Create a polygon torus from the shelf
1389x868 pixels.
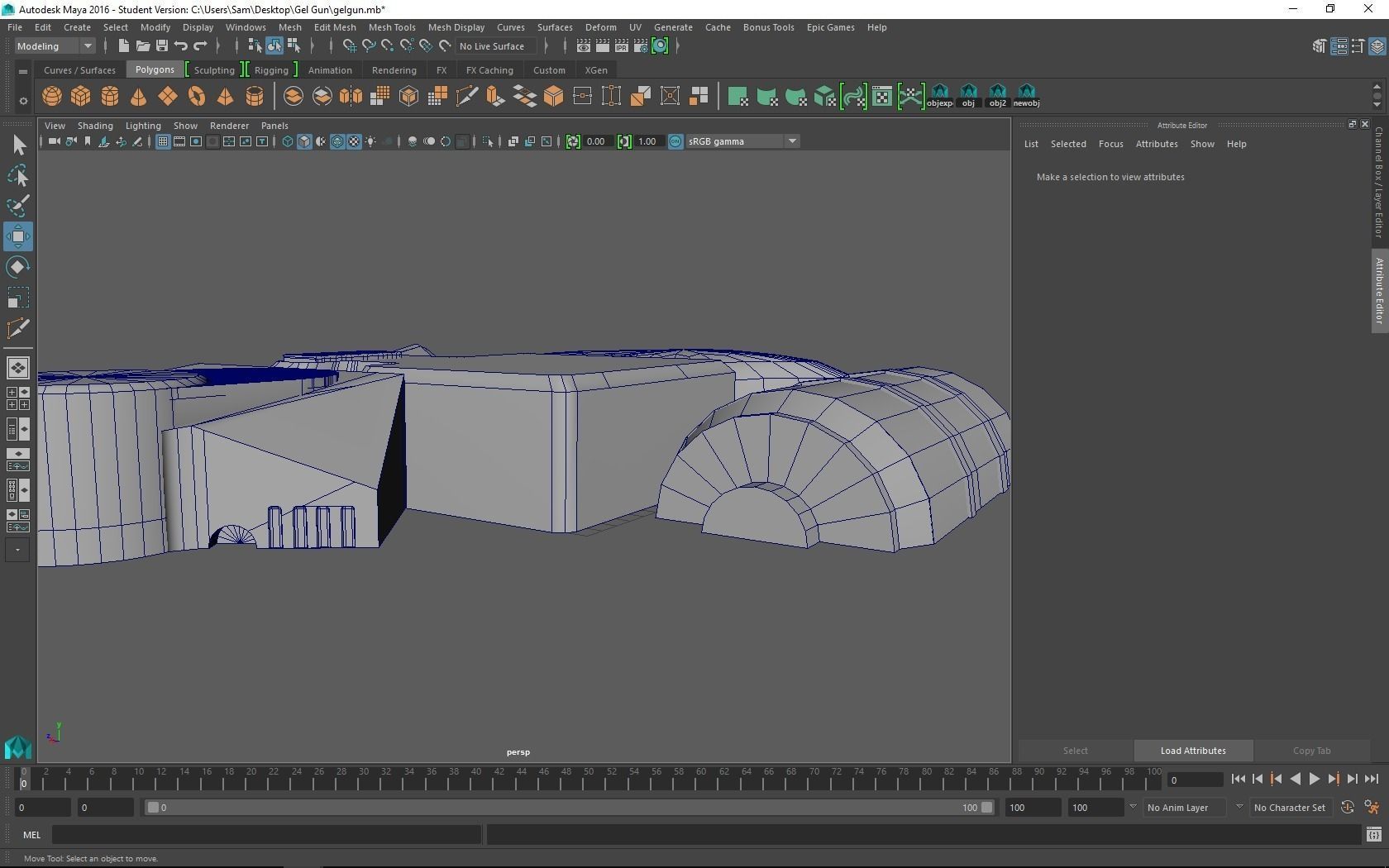[x=197, y=96]
